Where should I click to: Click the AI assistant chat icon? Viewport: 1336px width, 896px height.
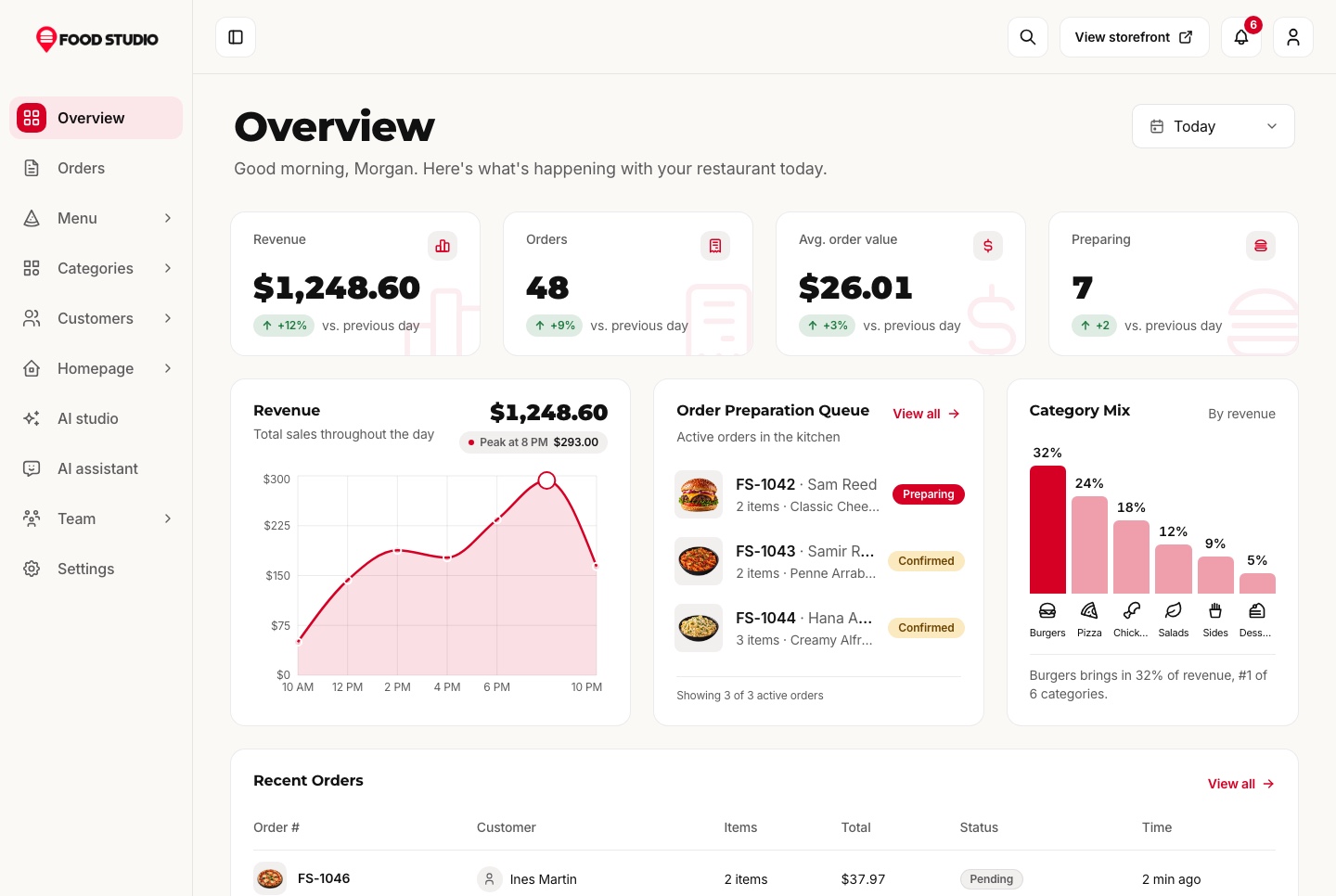click(32, 468)
